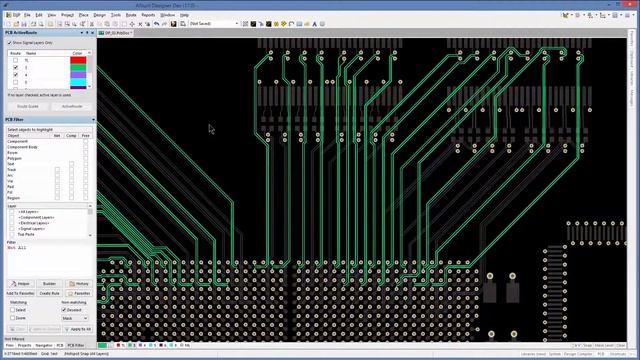The image size is (640, 360).
Task: Enable the Matching Select checkbox
Action: pyautogui.click(x=12, y=310)
